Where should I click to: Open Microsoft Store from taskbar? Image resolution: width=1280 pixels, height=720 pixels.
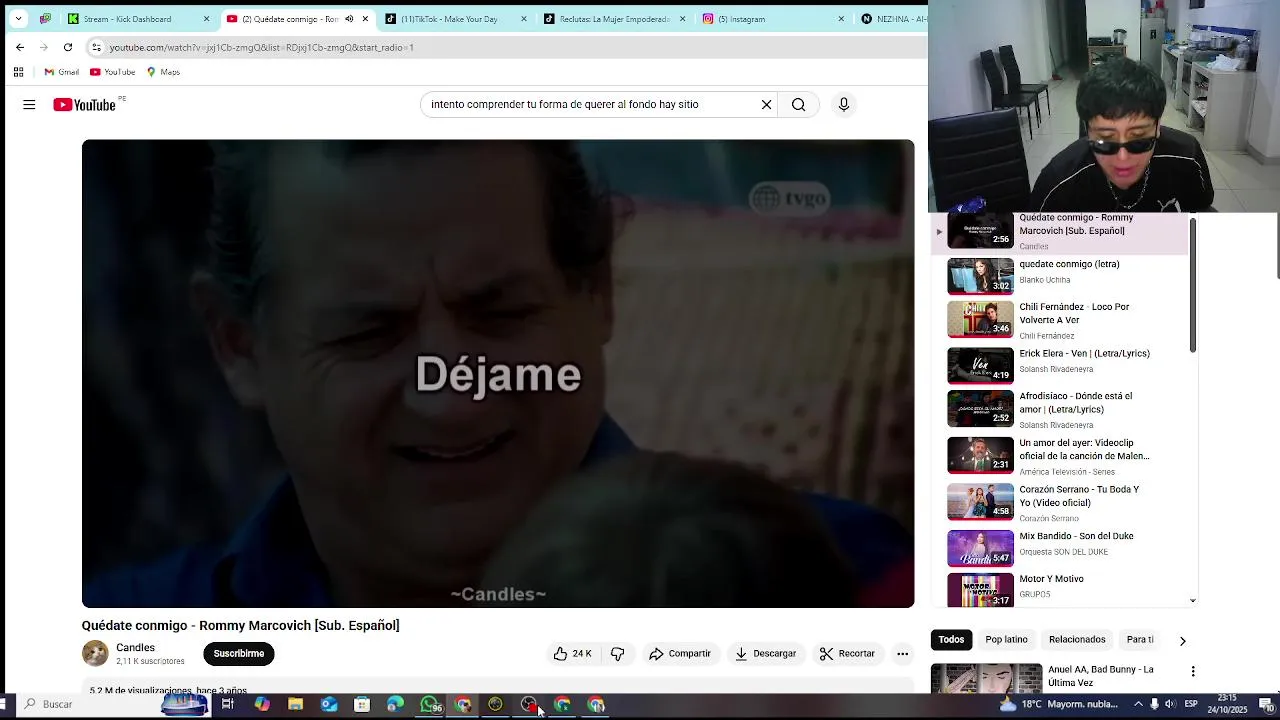[x=362, y=704]
